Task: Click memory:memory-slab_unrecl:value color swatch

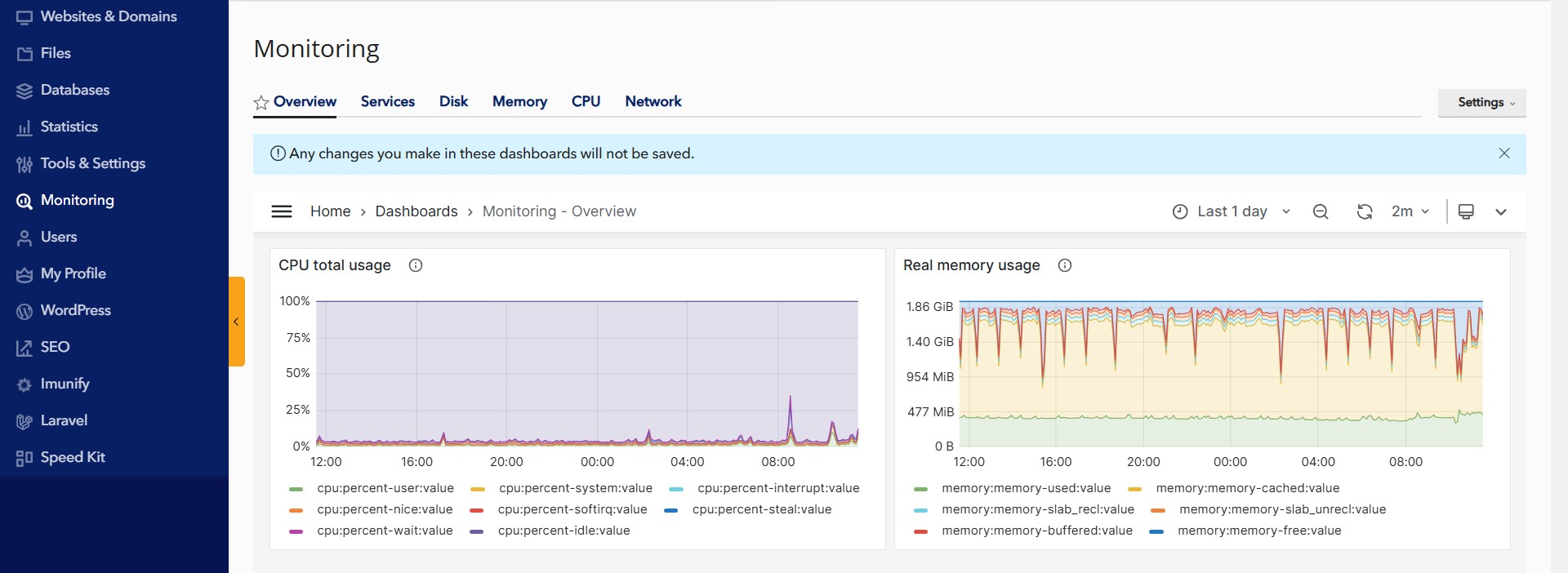Action: click(1157, 510)
